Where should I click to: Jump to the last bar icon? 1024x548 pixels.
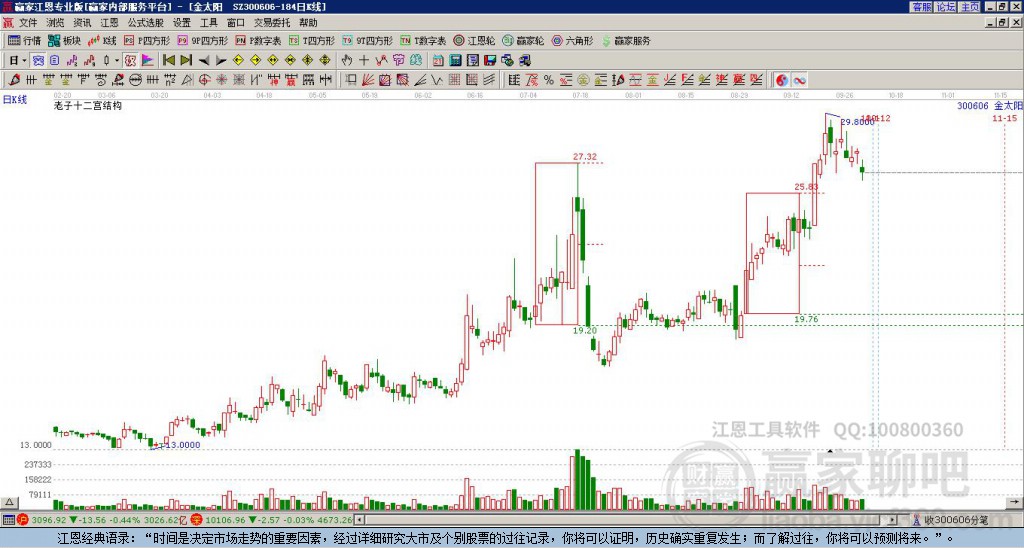186,60
